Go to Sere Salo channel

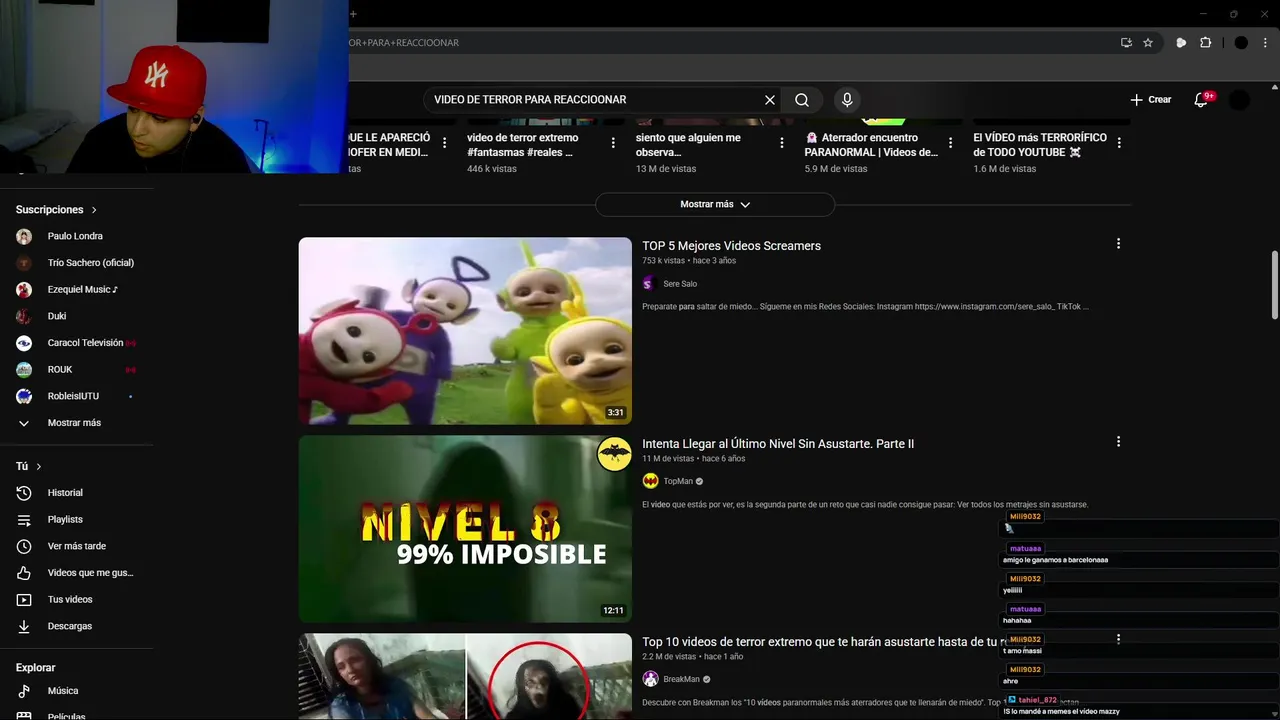tap(680, 284)
